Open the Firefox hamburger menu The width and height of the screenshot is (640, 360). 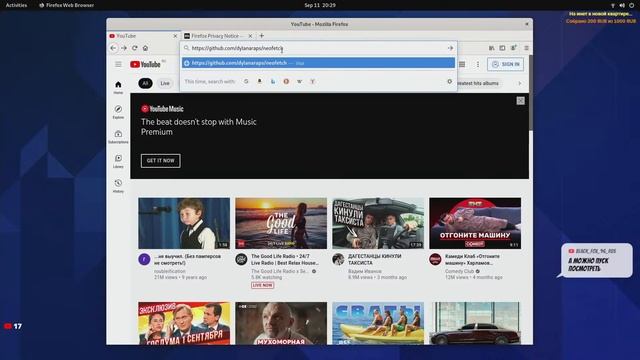coord(526,48)
